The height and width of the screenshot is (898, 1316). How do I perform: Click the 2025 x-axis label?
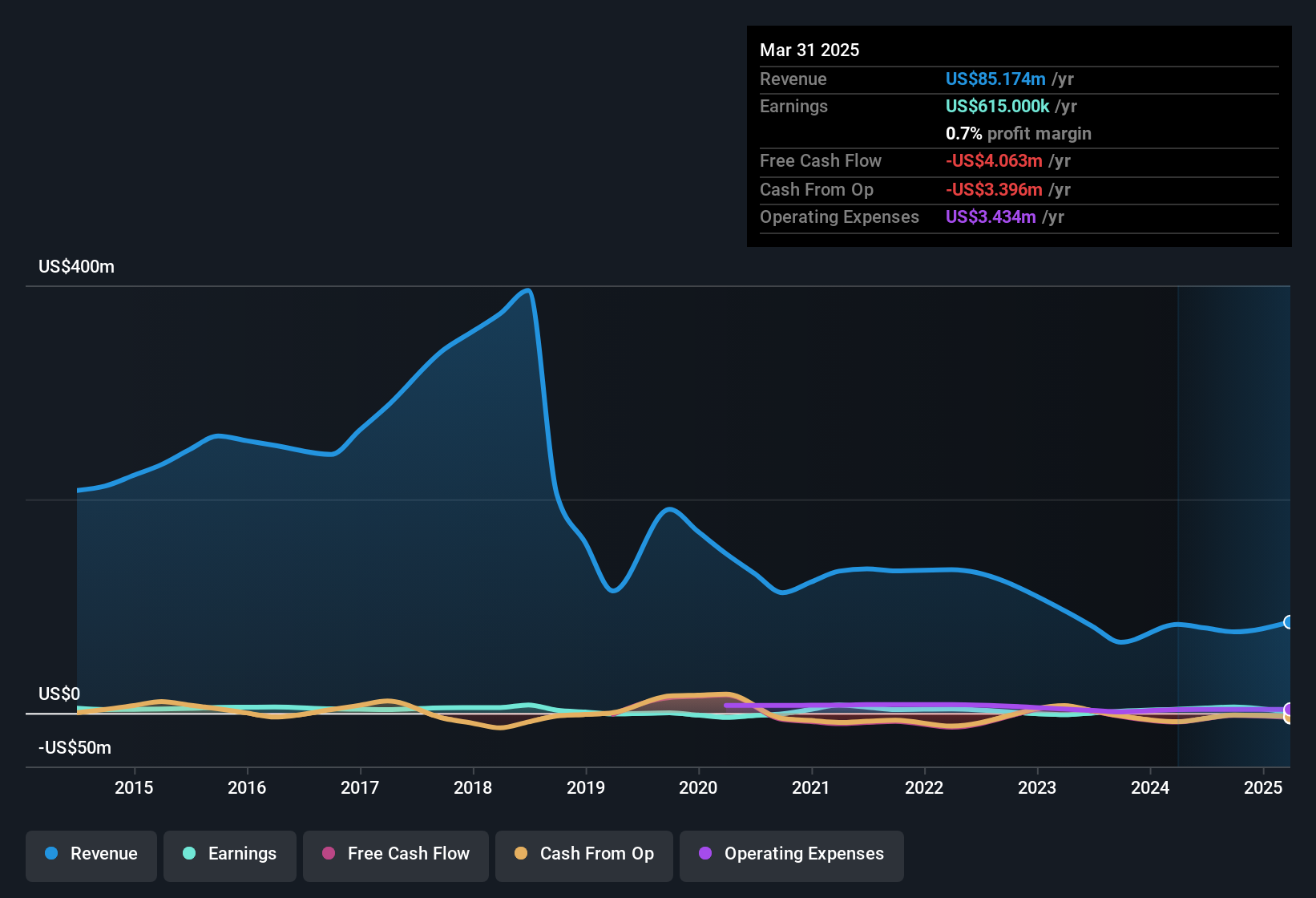tap(1263, 787)
